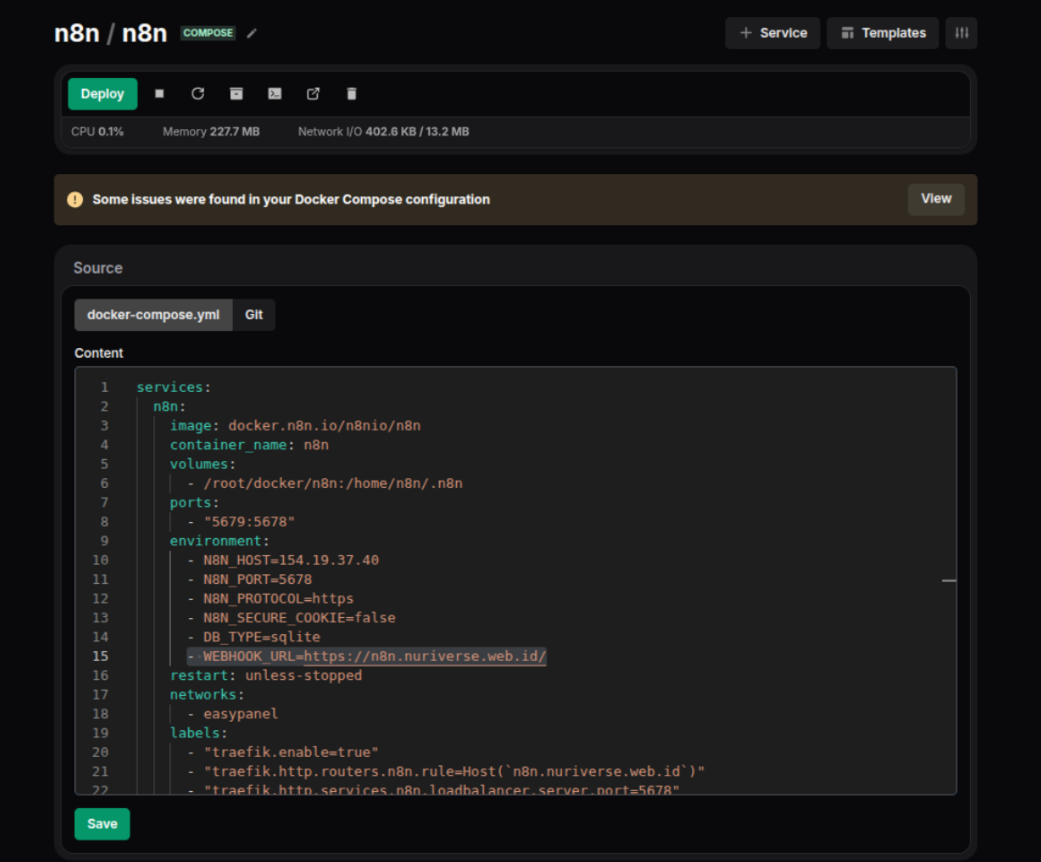Click the volumes: key on line 5
The width and height of the screenshot is (1041, 862).
pyautogui.click(x=202, y=464)
